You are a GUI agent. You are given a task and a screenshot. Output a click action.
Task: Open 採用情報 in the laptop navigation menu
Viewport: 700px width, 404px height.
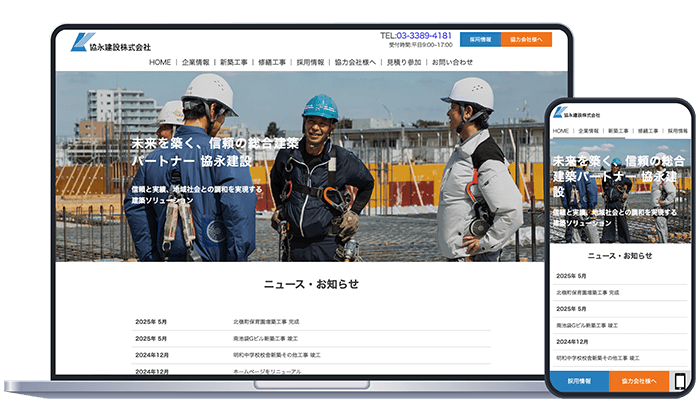[310, 62]
